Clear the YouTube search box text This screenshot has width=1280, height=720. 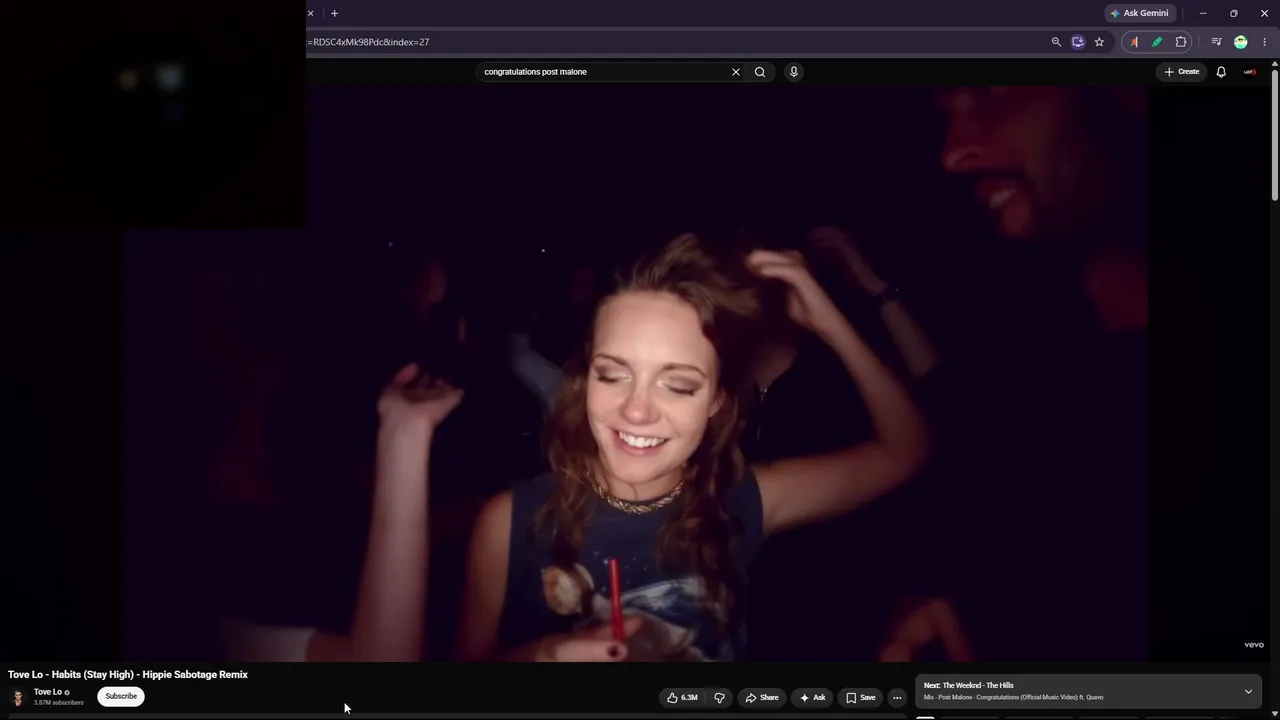click(x=736, y=72)
